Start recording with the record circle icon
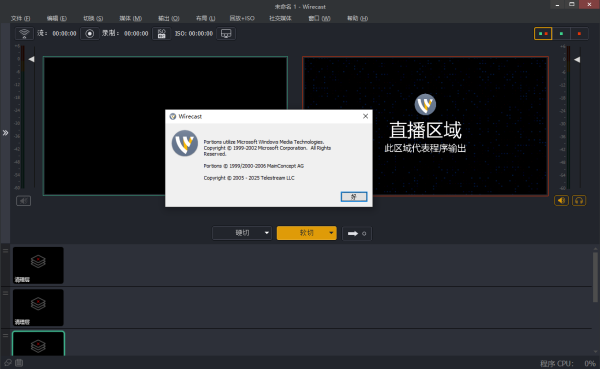 (90, 34)
